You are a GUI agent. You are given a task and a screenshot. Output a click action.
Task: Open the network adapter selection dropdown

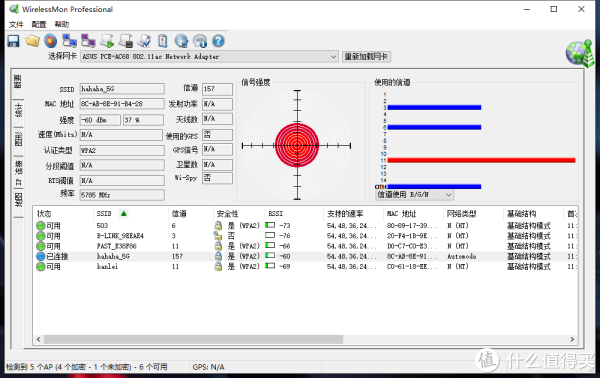pos(209,57)
